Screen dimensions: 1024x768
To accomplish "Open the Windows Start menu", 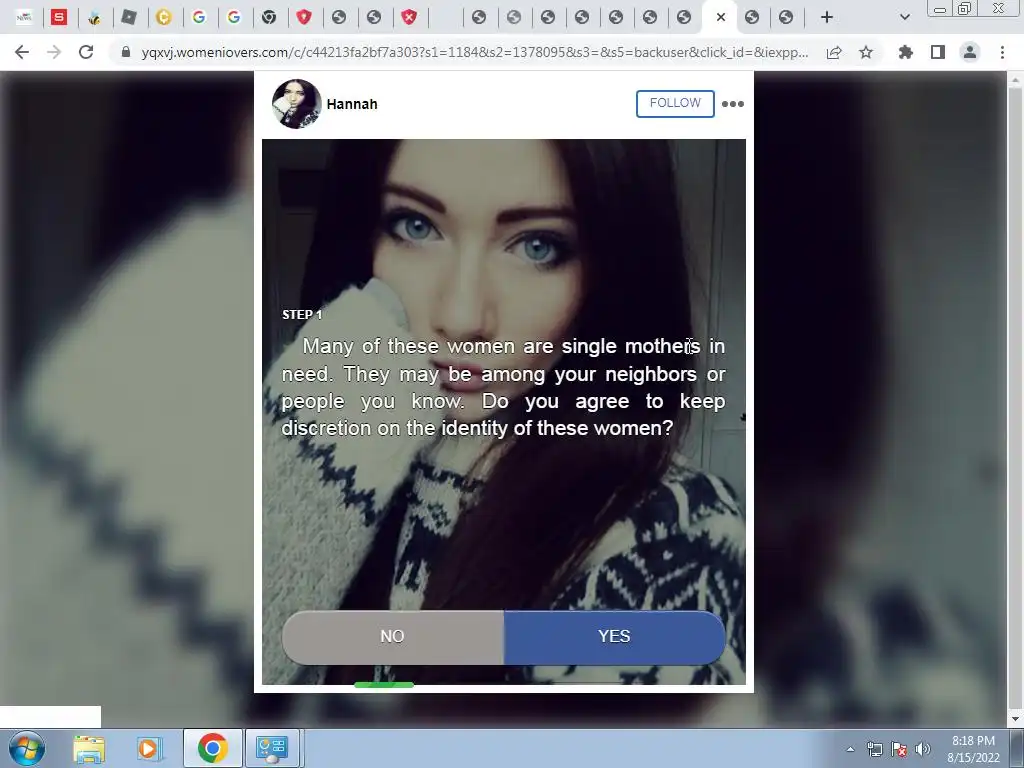I will 27,748.
